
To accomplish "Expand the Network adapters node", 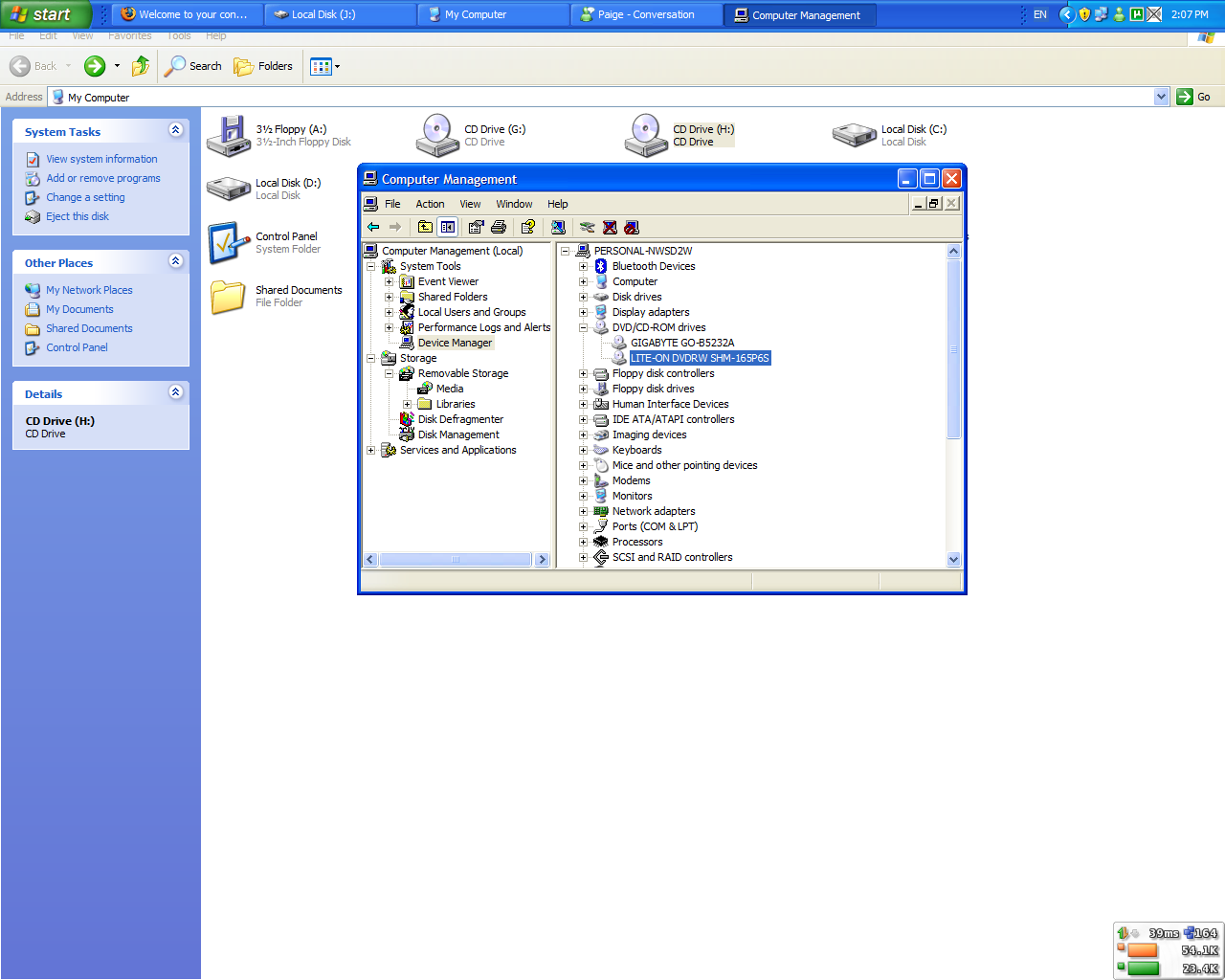I will 583,511.
